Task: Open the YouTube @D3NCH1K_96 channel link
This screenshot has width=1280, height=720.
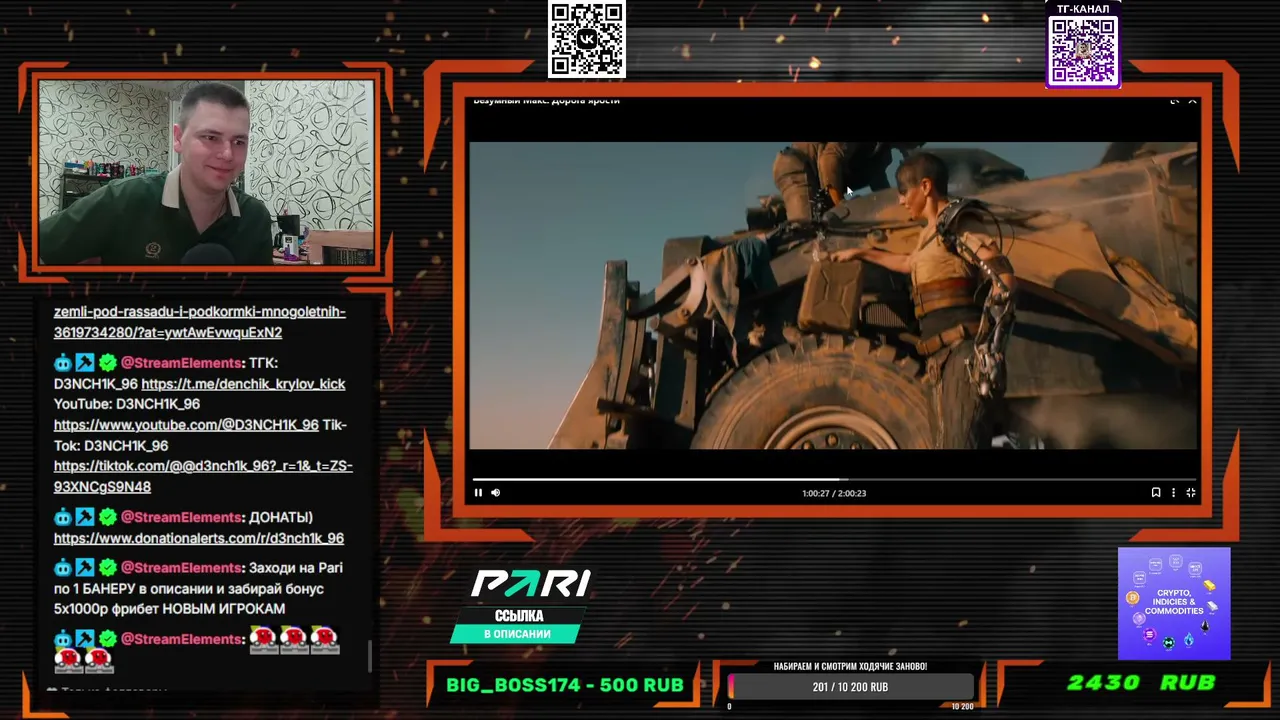Action: pyautogui.click(x=186, y=425)
